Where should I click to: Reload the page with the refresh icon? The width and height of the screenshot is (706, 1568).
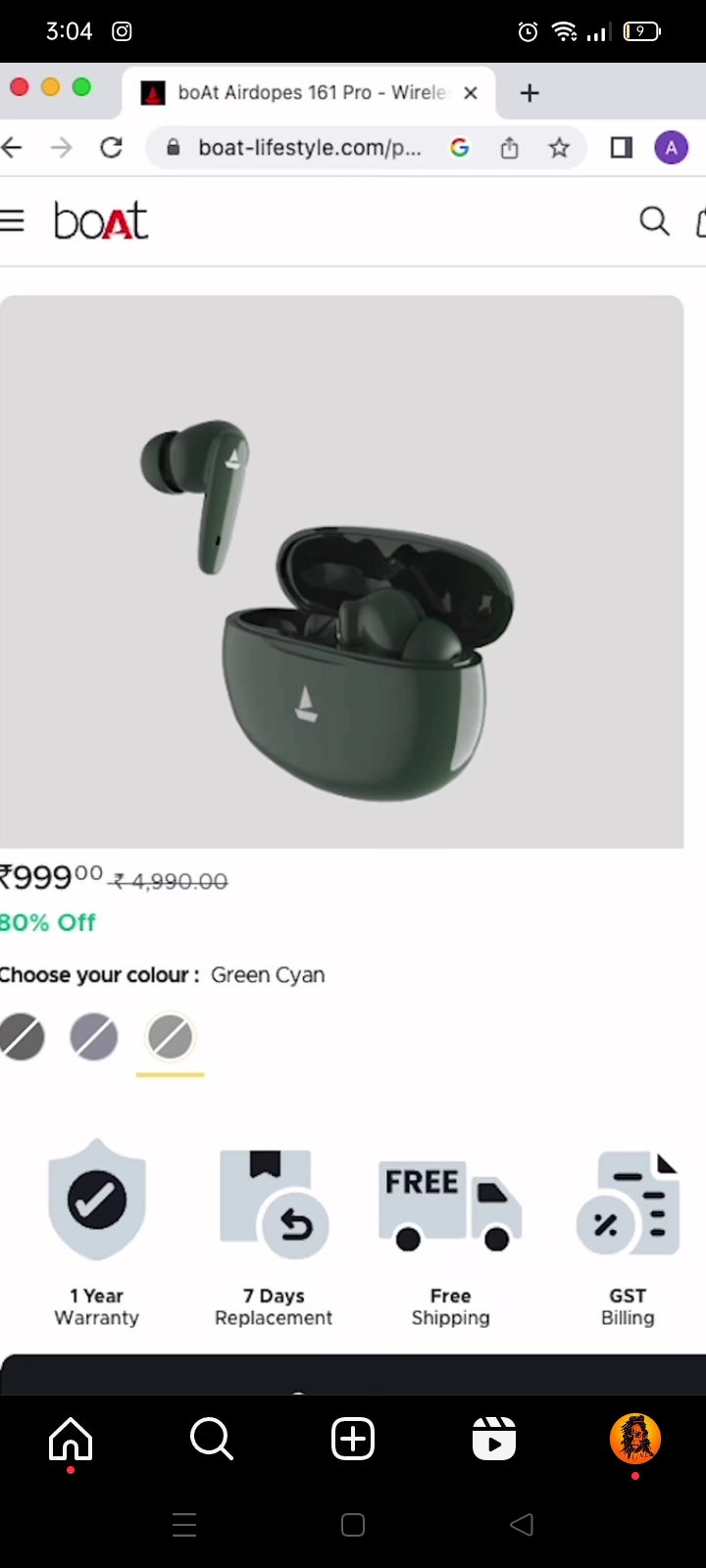[112, 148]
